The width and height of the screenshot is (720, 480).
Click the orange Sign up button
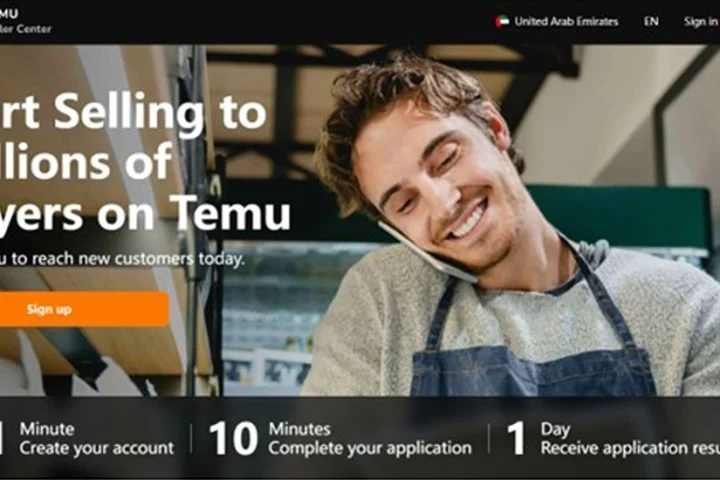[84, 309]
